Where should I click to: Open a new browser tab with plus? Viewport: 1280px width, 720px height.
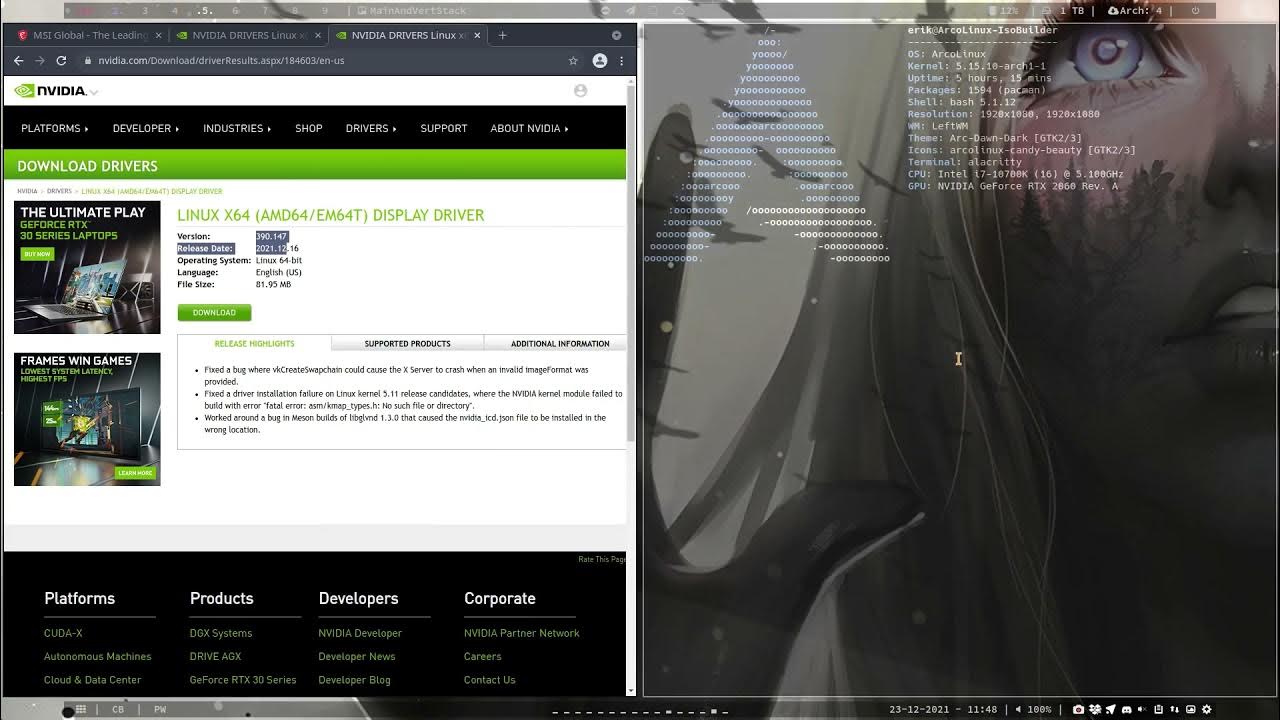(502, 35)
